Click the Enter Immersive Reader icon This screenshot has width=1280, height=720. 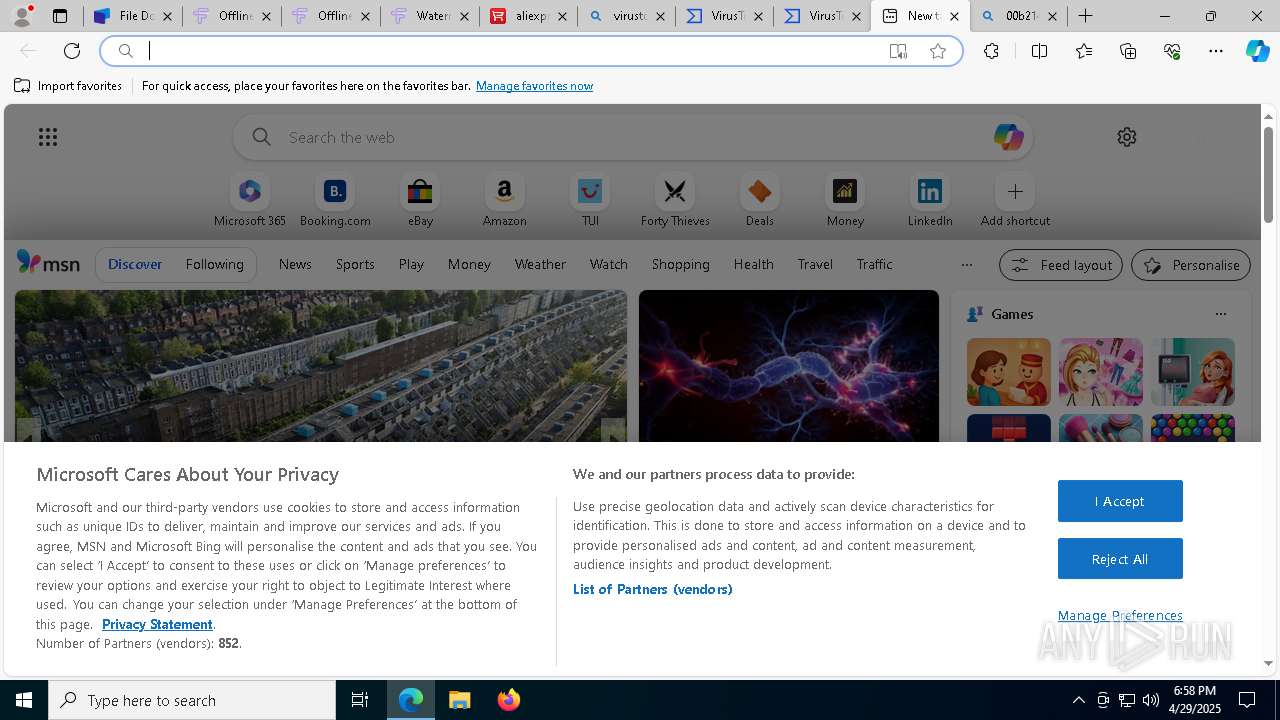click(x=898, y=51)
